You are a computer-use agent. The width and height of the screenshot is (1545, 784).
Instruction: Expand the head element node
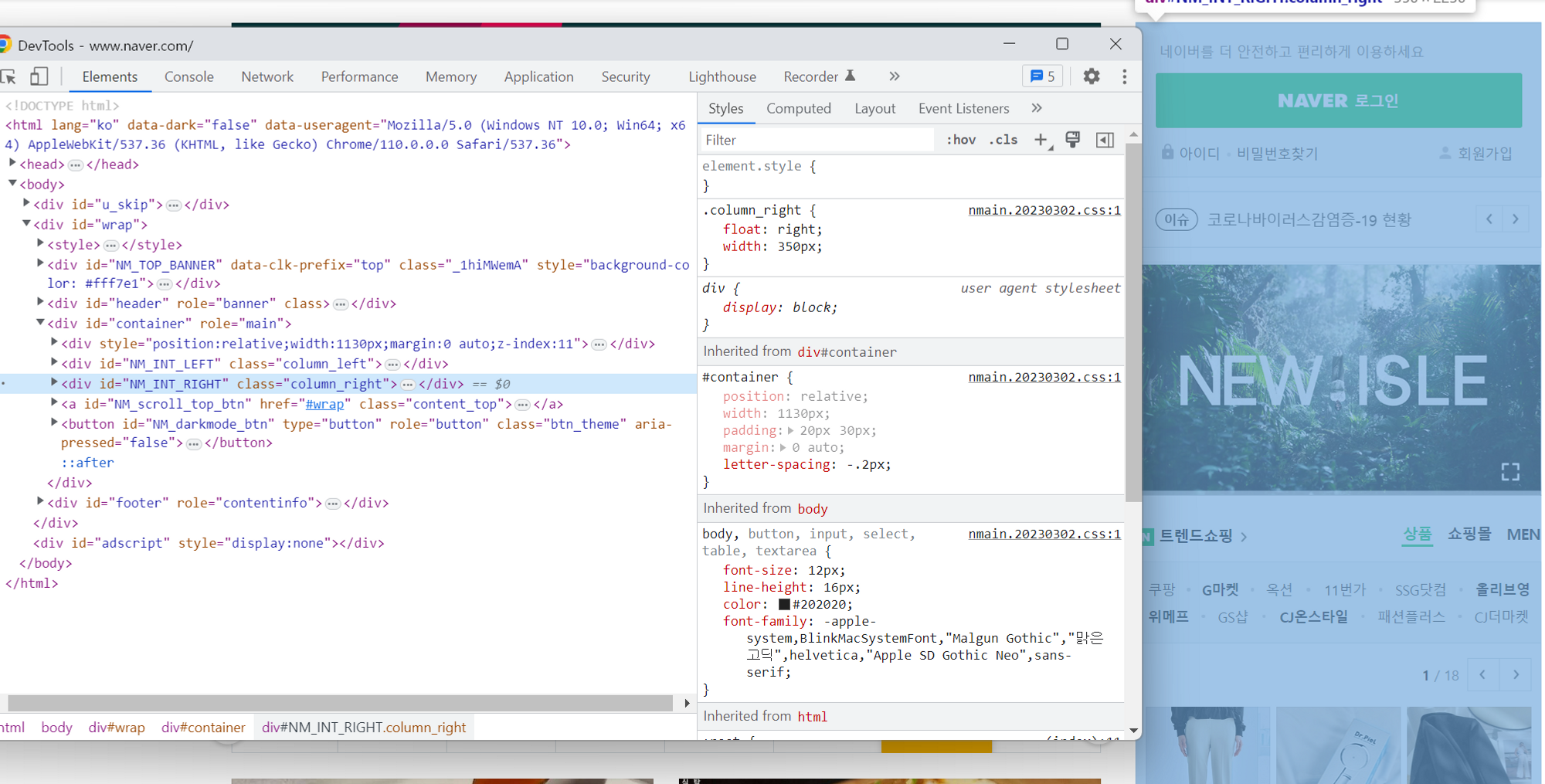click(12, 163)
